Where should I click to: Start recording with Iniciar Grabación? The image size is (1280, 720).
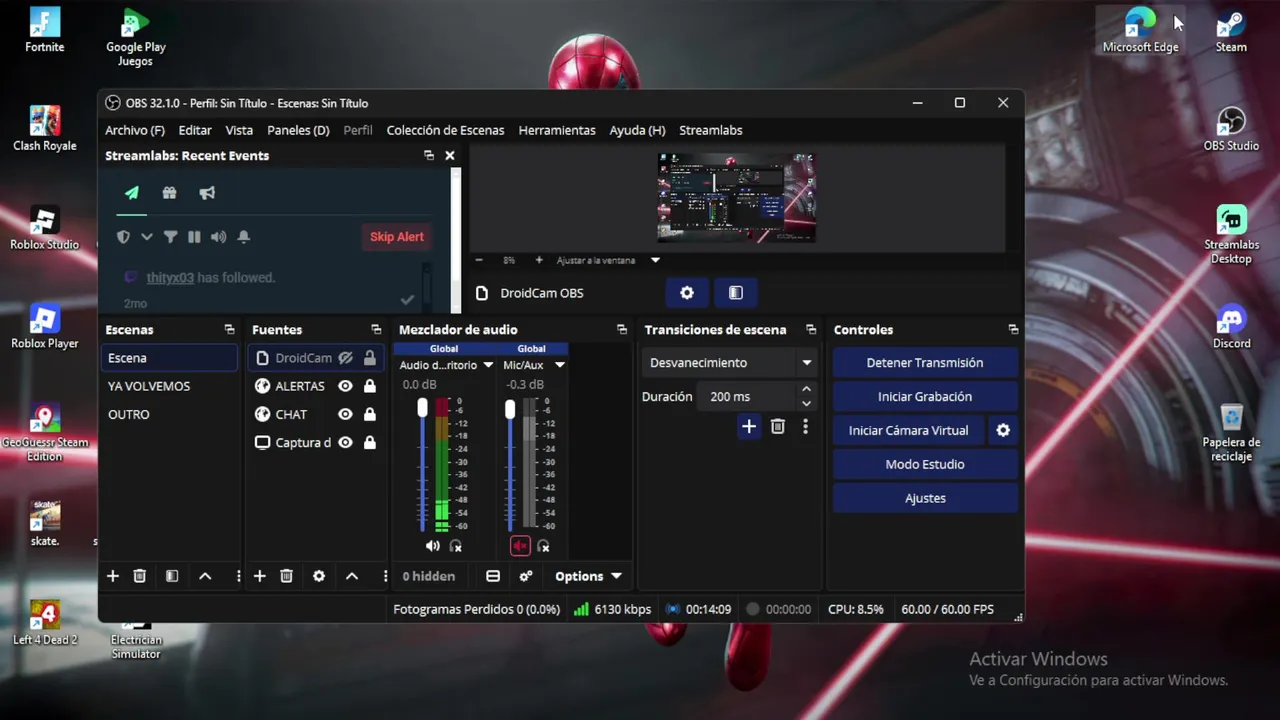pos(925,397)
